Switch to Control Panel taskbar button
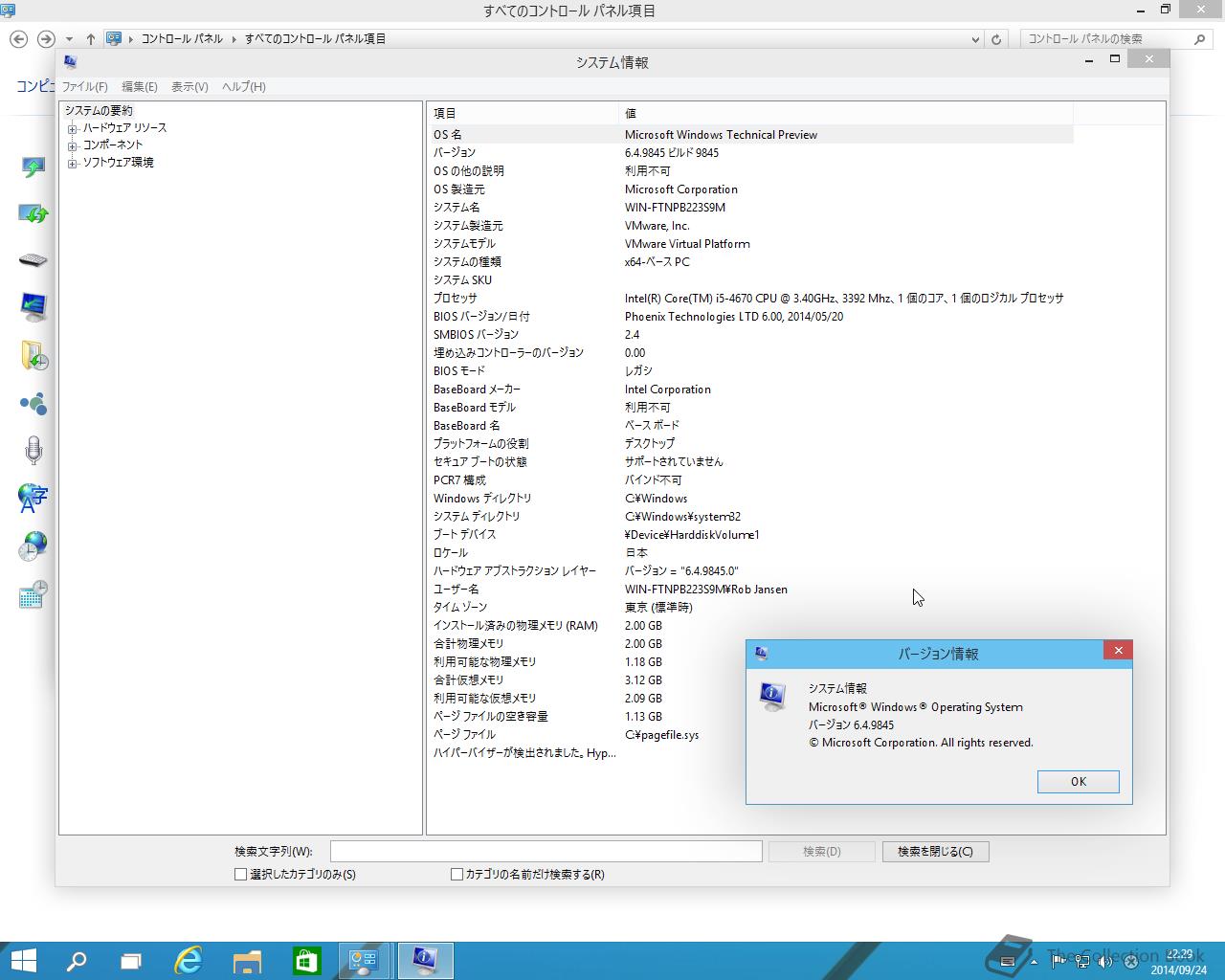Viewport: 1225px width, 980px height. tap(365, 961)
